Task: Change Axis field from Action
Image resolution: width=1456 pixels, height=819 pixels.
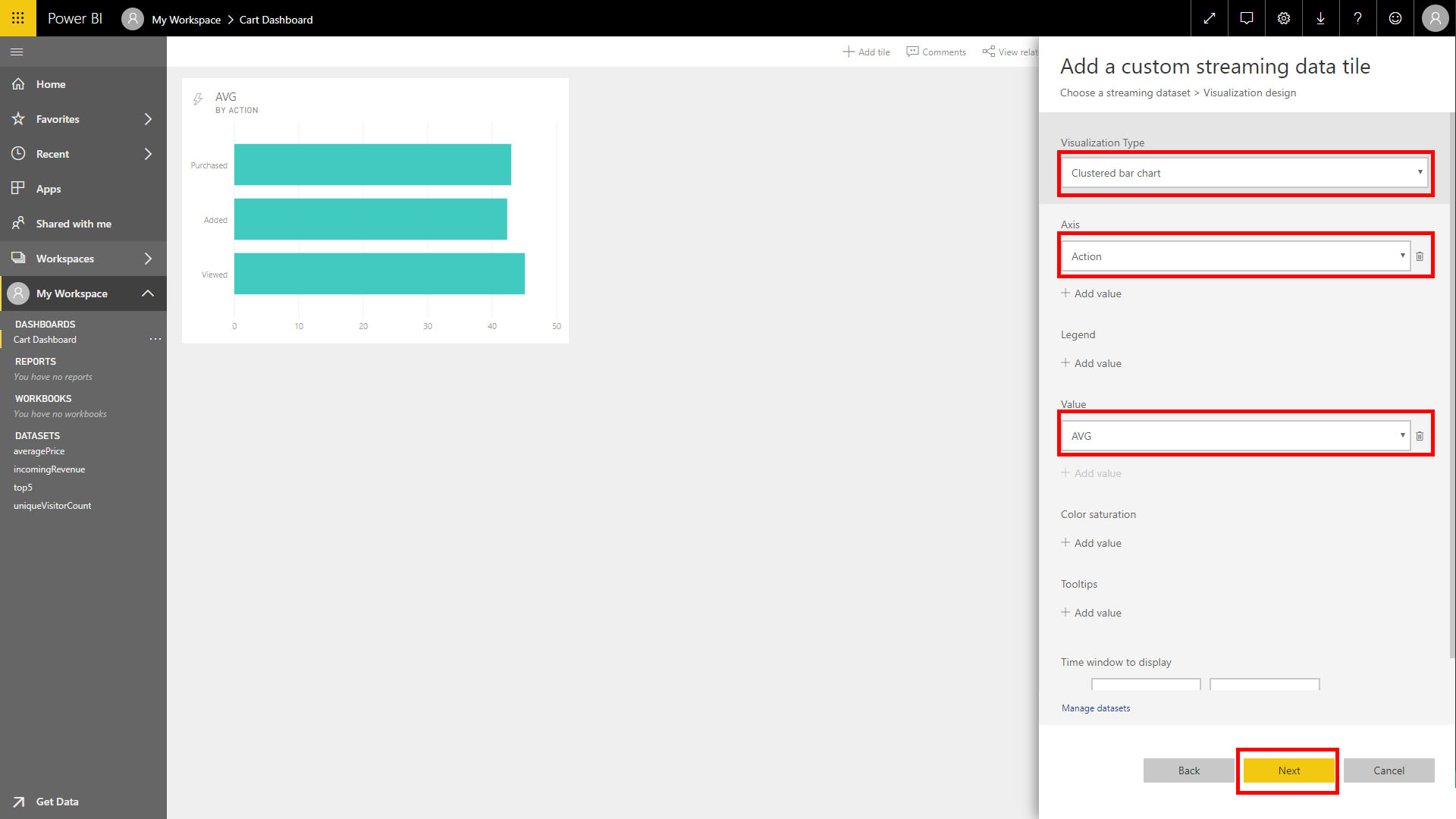Action: click(x=1235, y=256)
